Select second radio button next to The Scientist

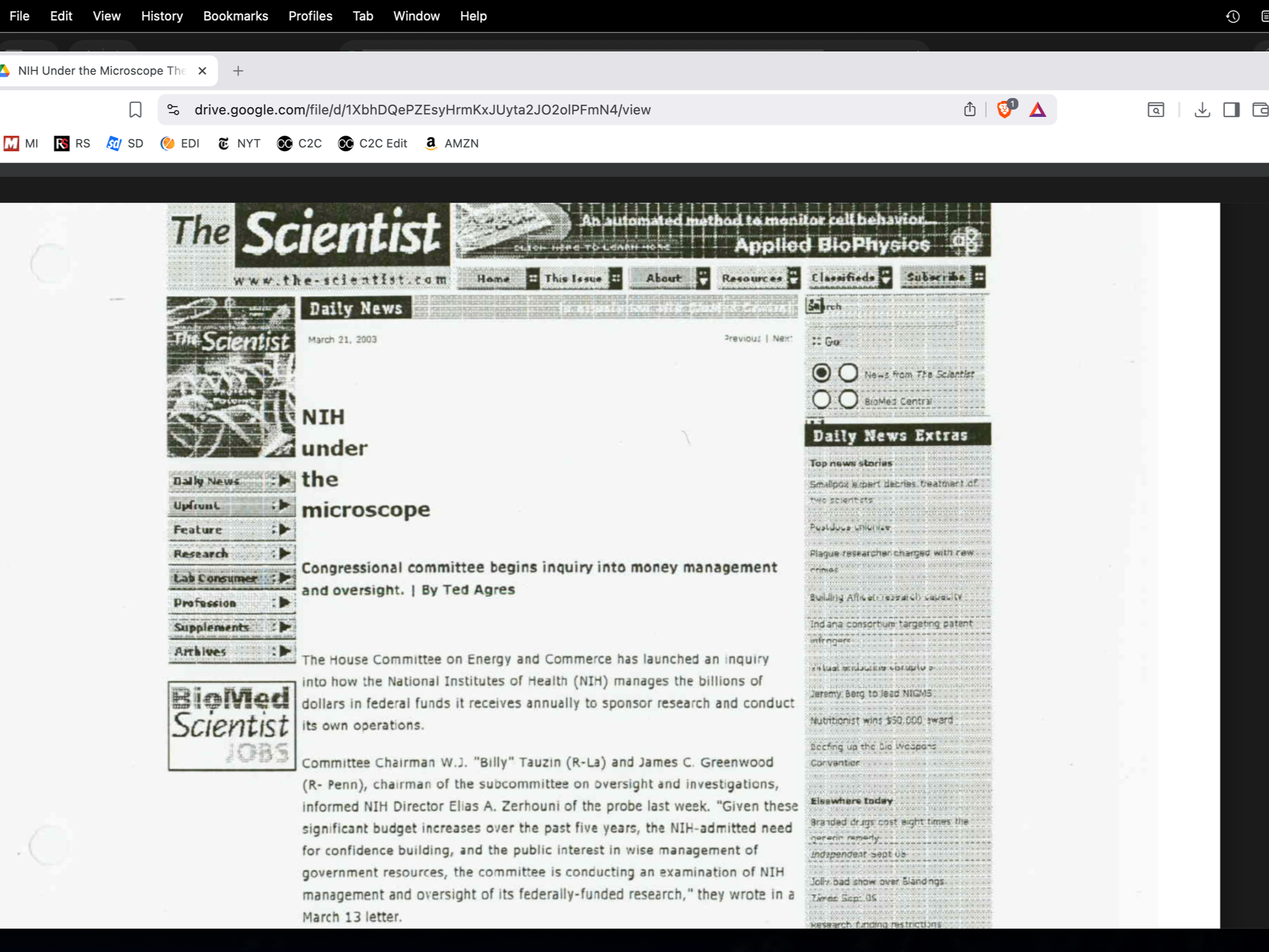point(848,373)
